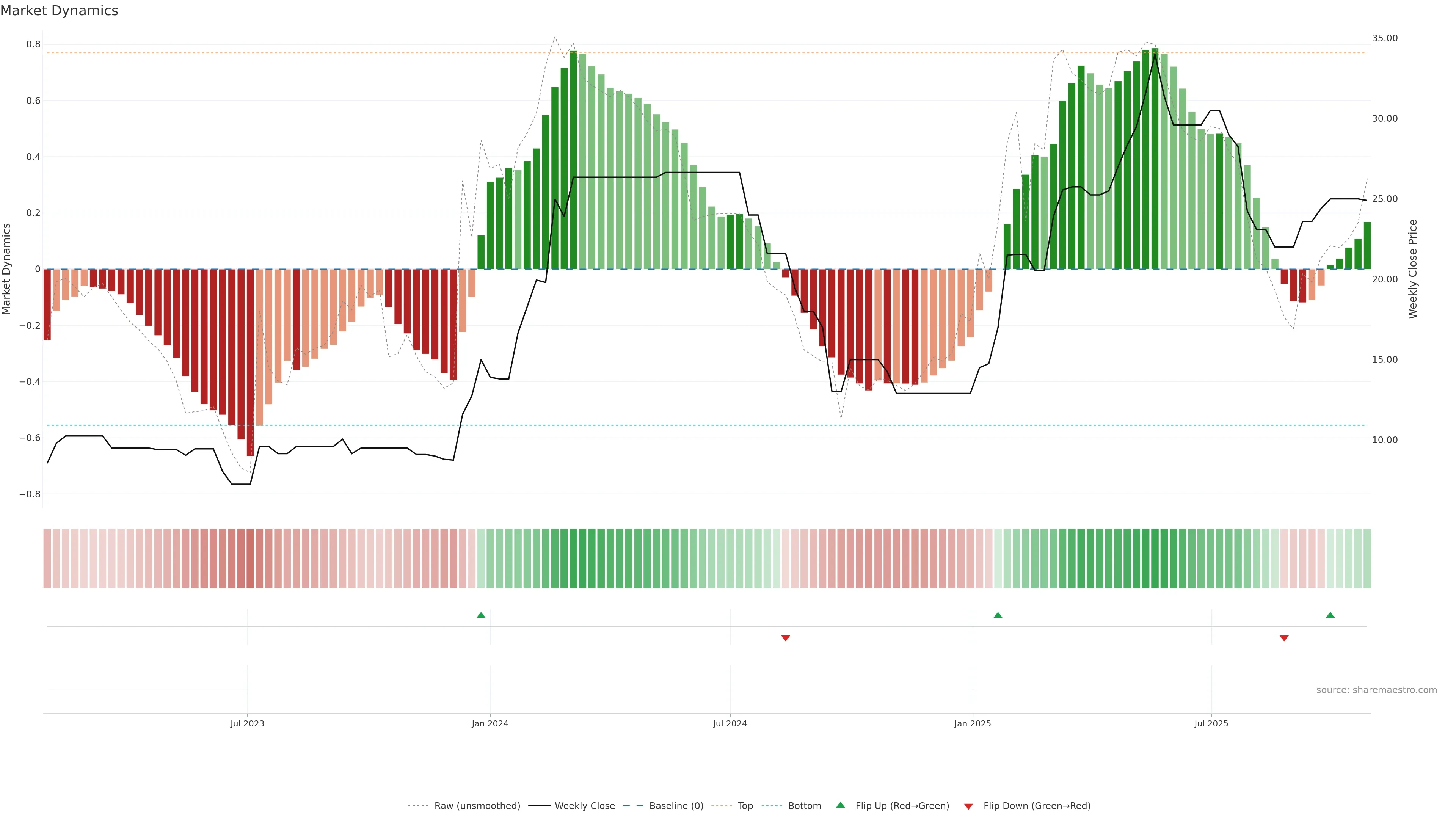1456x819 pixels.
Task: Click the black Weekly Close line sample in legend
Action: point(539,806)
